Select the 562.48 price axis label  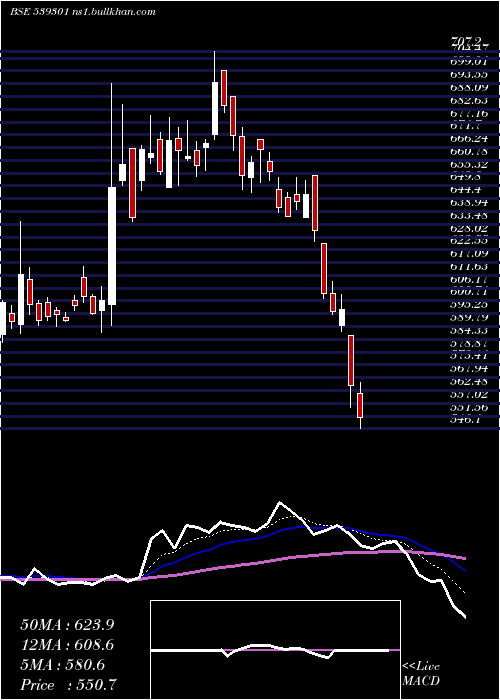[x=470, y=382]
